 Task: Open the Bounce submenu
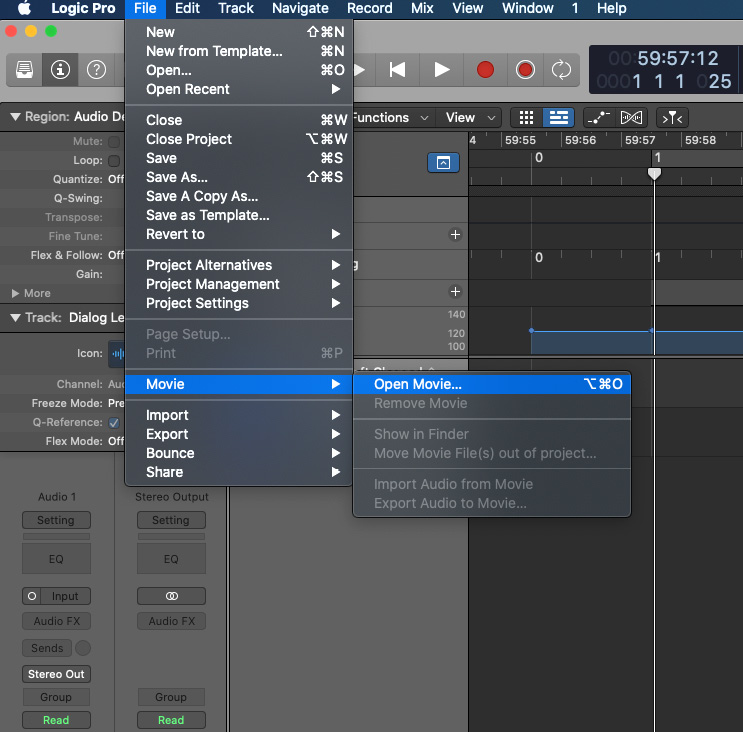pos(239,453)
